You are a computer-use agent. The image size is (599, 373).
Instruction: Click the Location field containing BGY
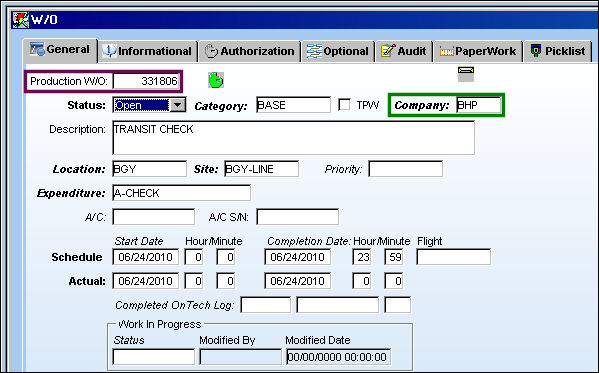click(149, 169)
